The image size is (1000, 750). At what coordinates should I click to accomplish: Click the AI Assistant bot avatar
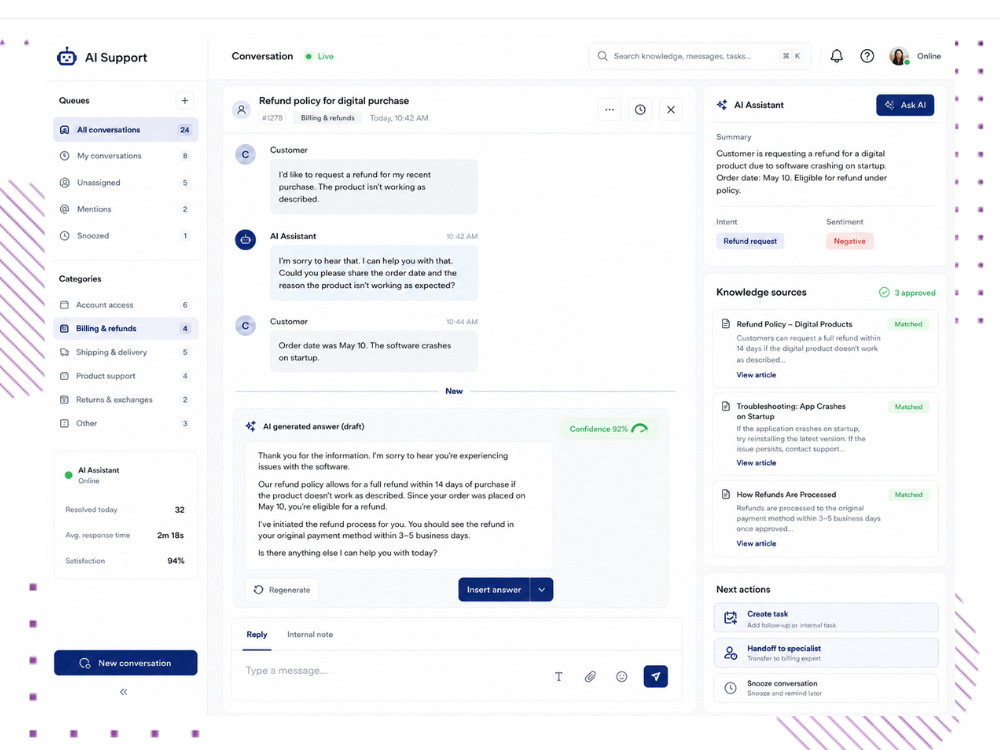(x=246, y=240)
